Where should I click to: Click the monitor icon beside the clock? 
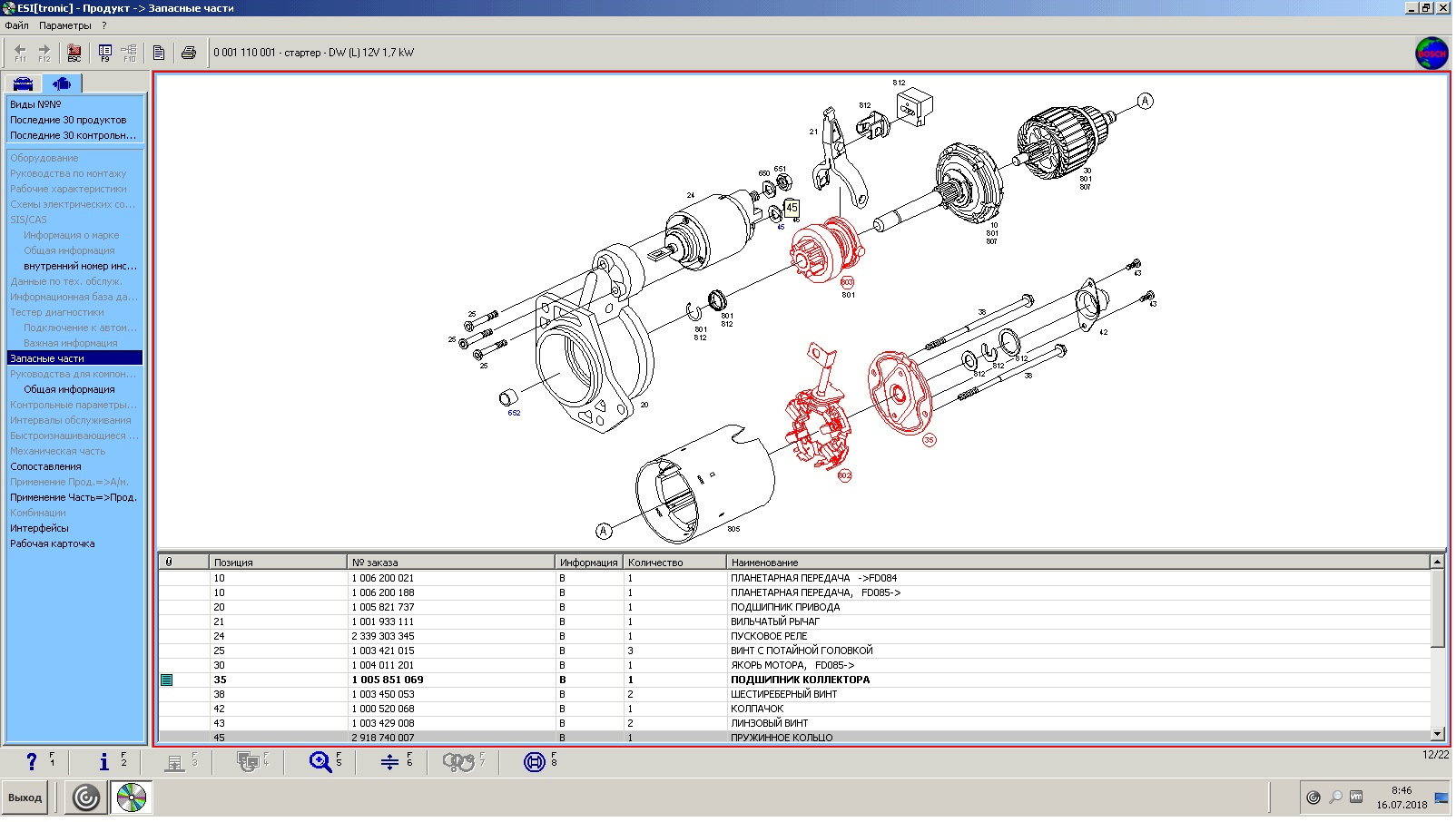coord(1441,798)
